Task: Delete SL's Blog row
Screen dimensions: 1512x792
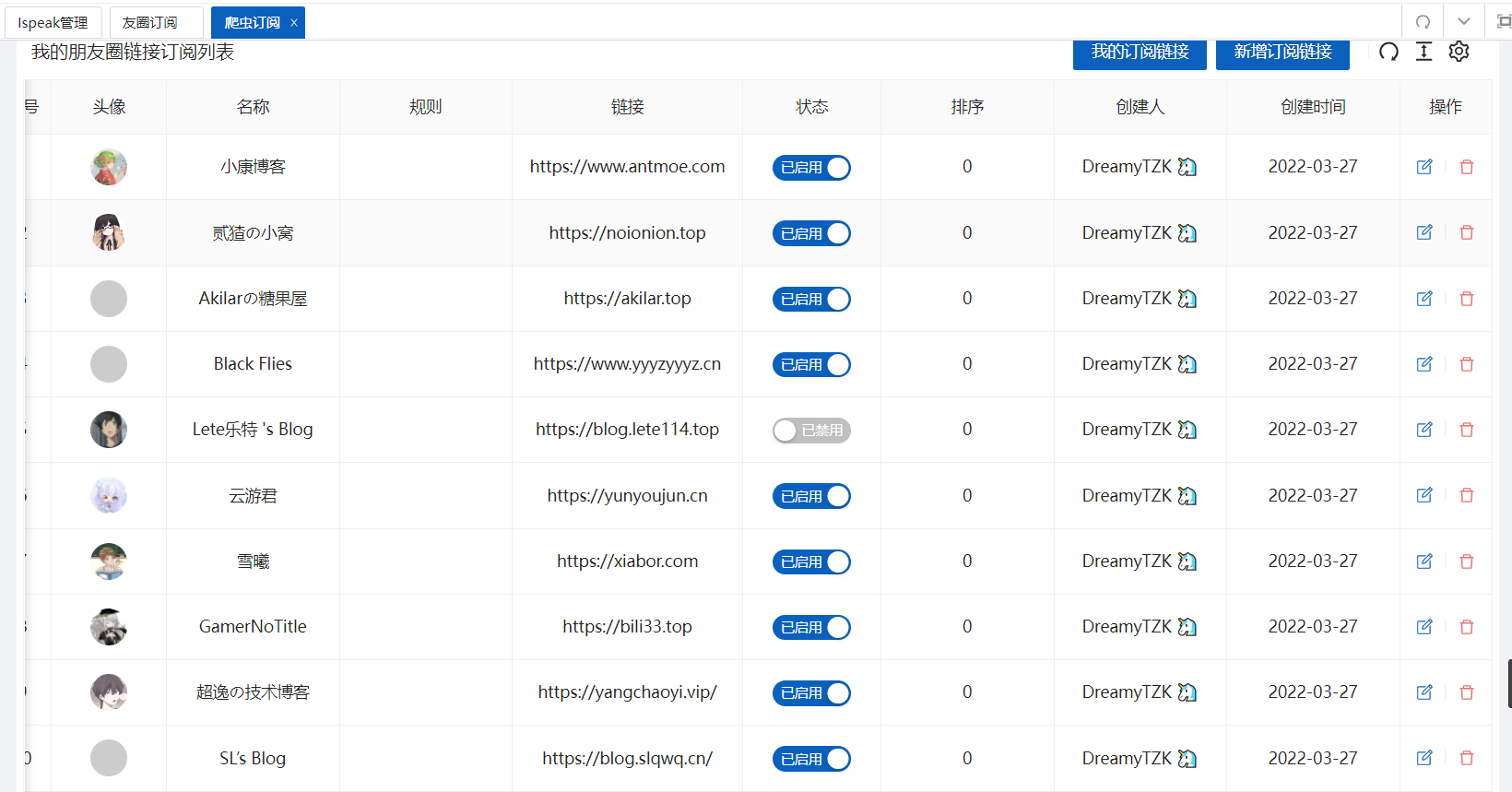Action: click(x=1467, y=758)
